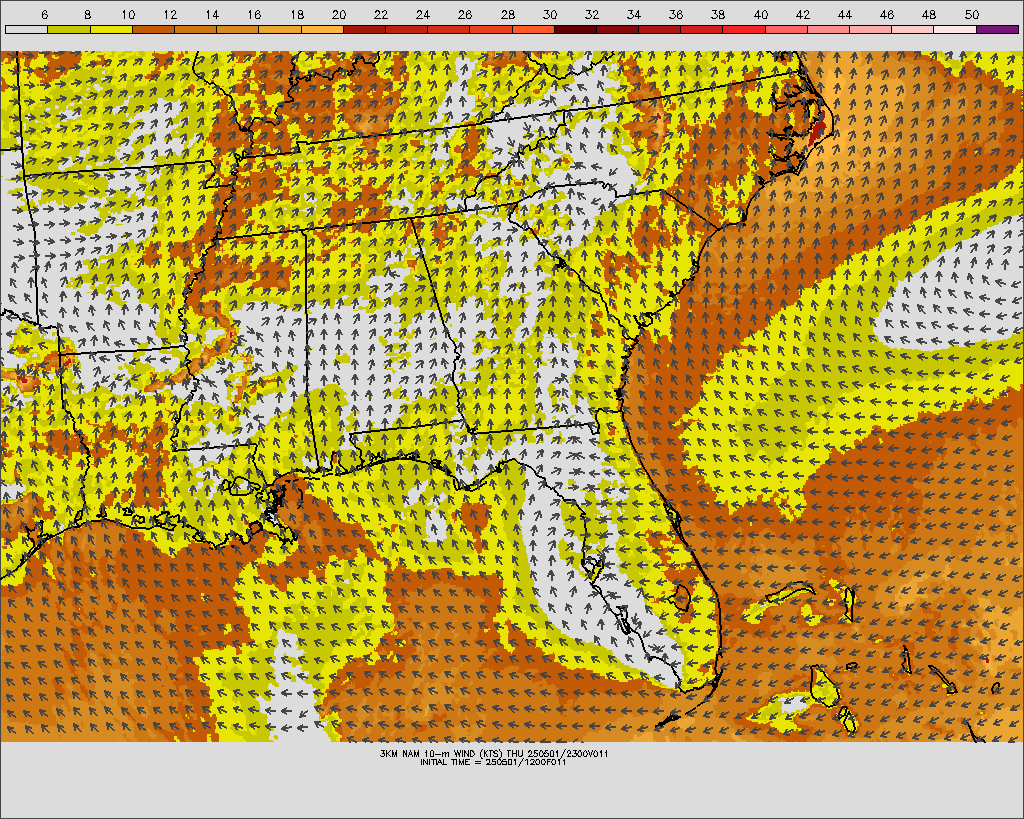The height and width of the screenshot is (819, 1024).
Task: Click the legend label "50"
Action: pos(972,14)
